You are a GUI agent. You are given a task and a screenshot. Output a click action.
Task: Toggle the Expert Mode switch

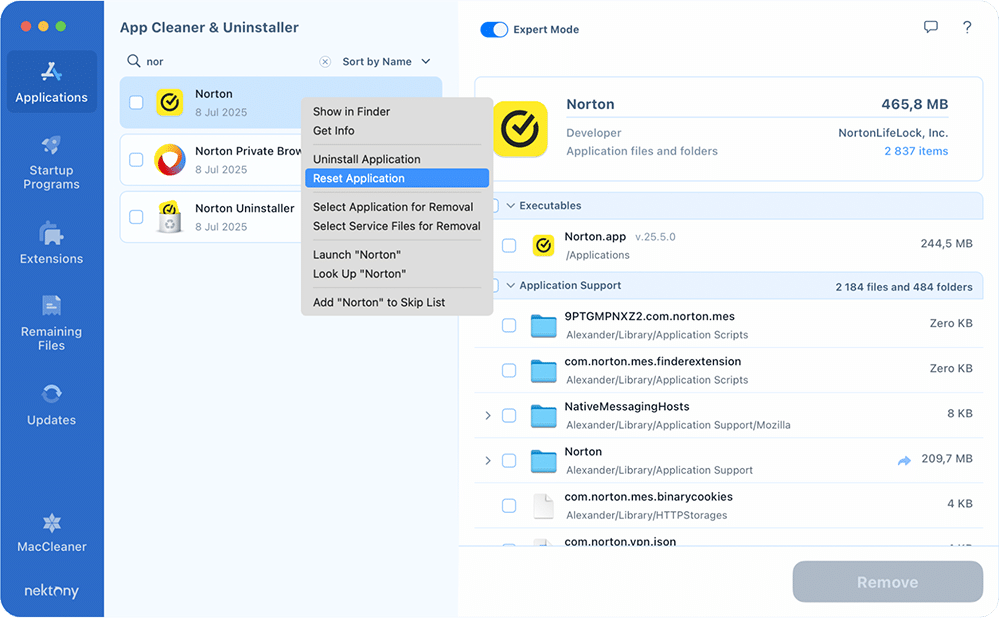494,29
